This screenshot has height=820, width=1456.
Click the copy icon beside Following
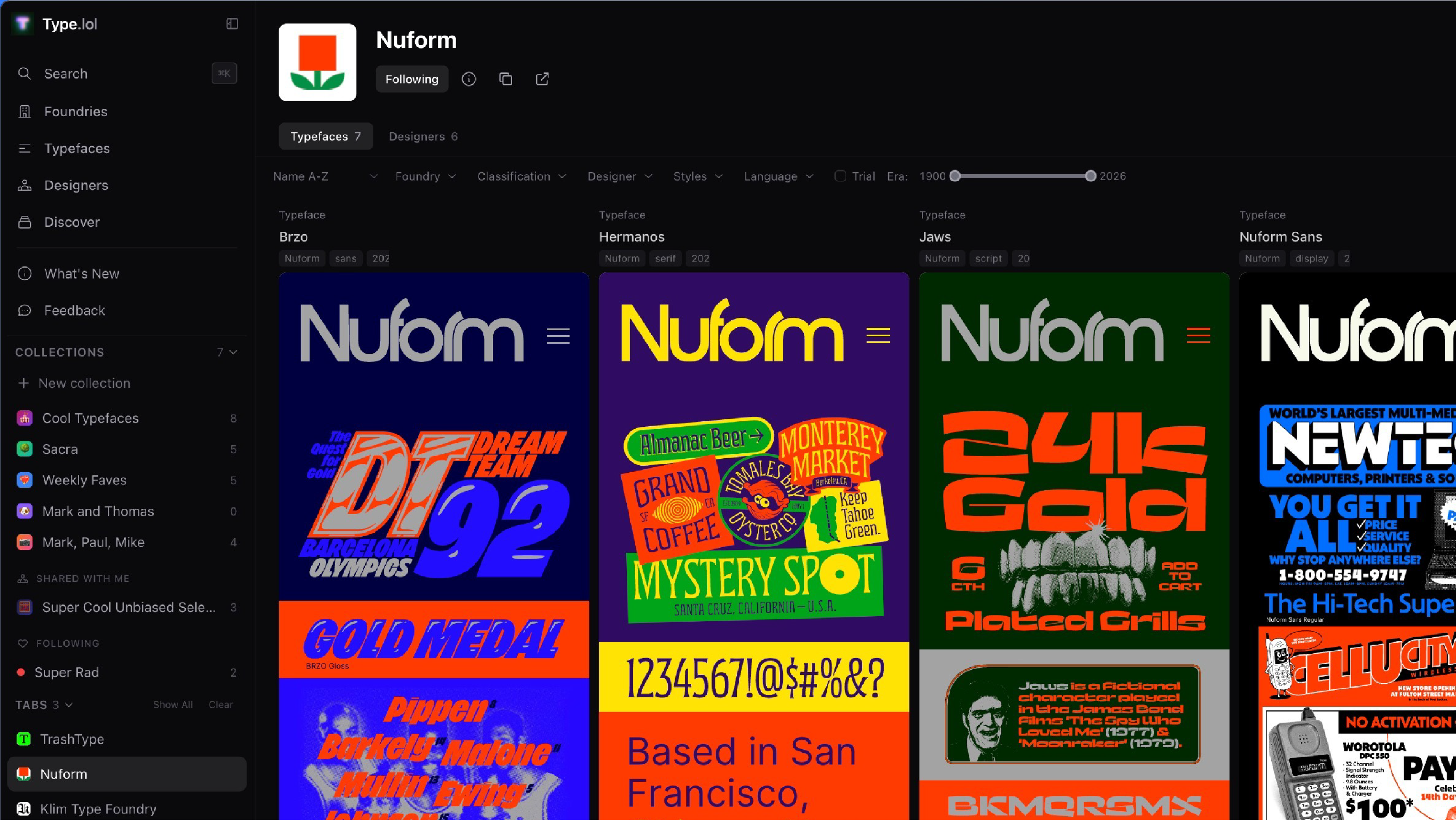point(505,79)
